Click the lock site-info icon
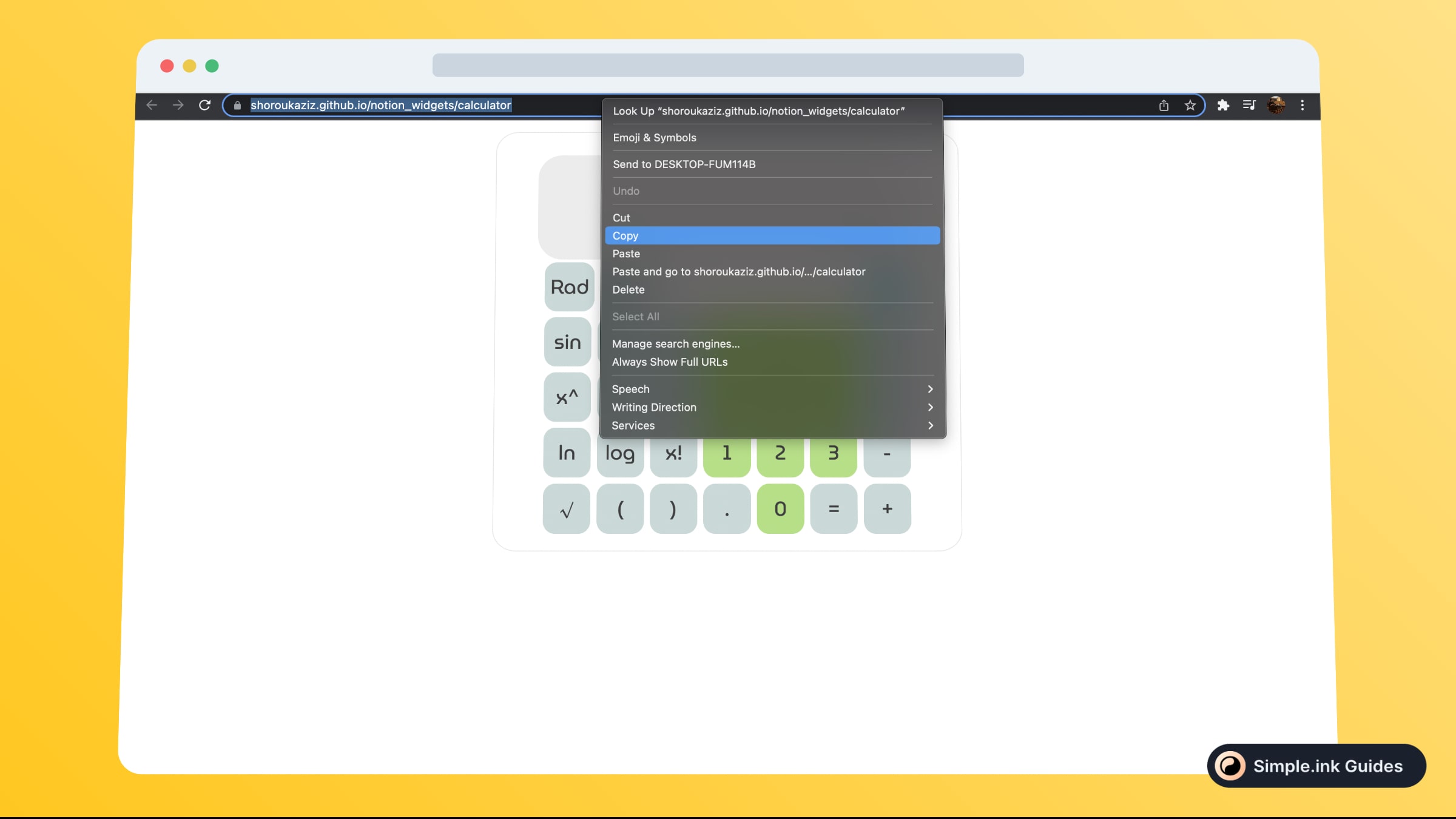1456x819 pixels. pyautogui.click(x=237, y=106)
